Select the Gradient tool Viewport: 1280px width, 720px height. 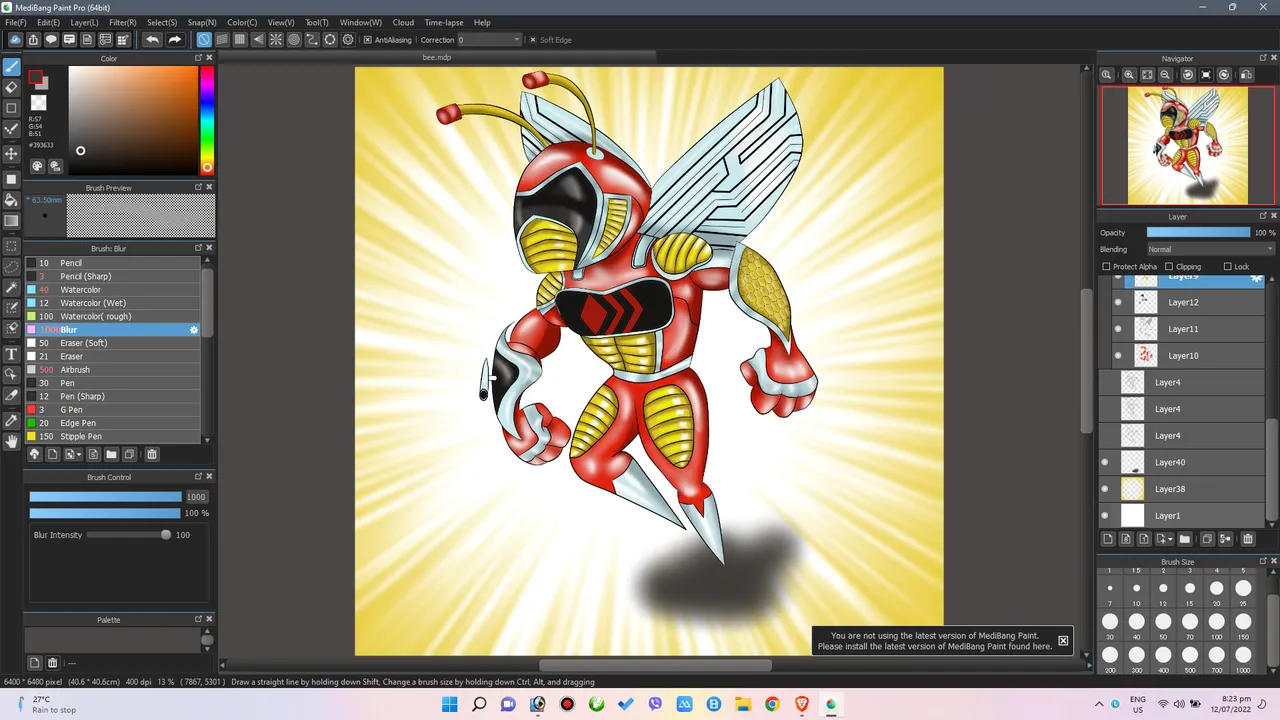click(x=12, y=220)
